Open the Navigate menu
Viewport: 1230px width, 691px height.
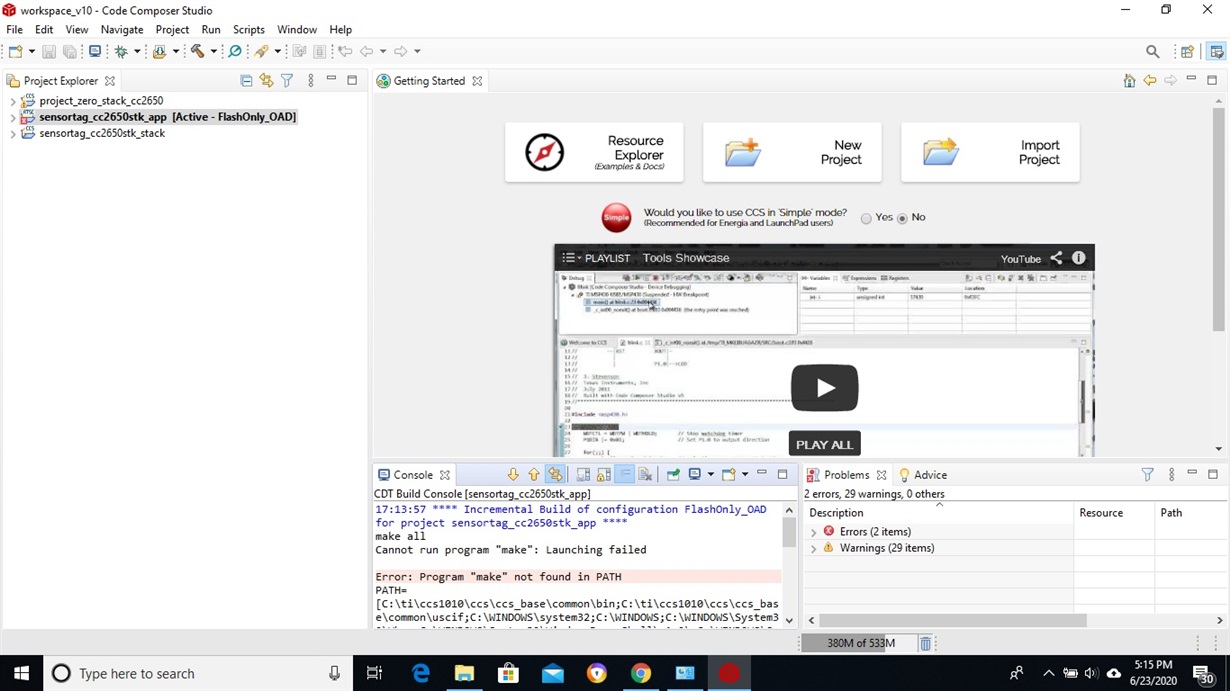pyautogui.click(x=122, y=30)
